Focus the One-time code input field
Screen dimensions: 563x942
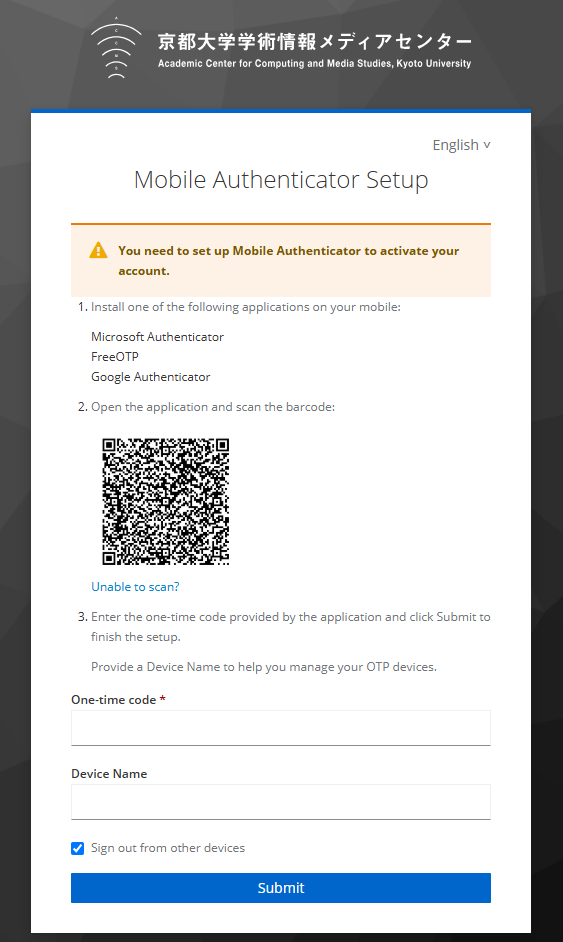281,728
